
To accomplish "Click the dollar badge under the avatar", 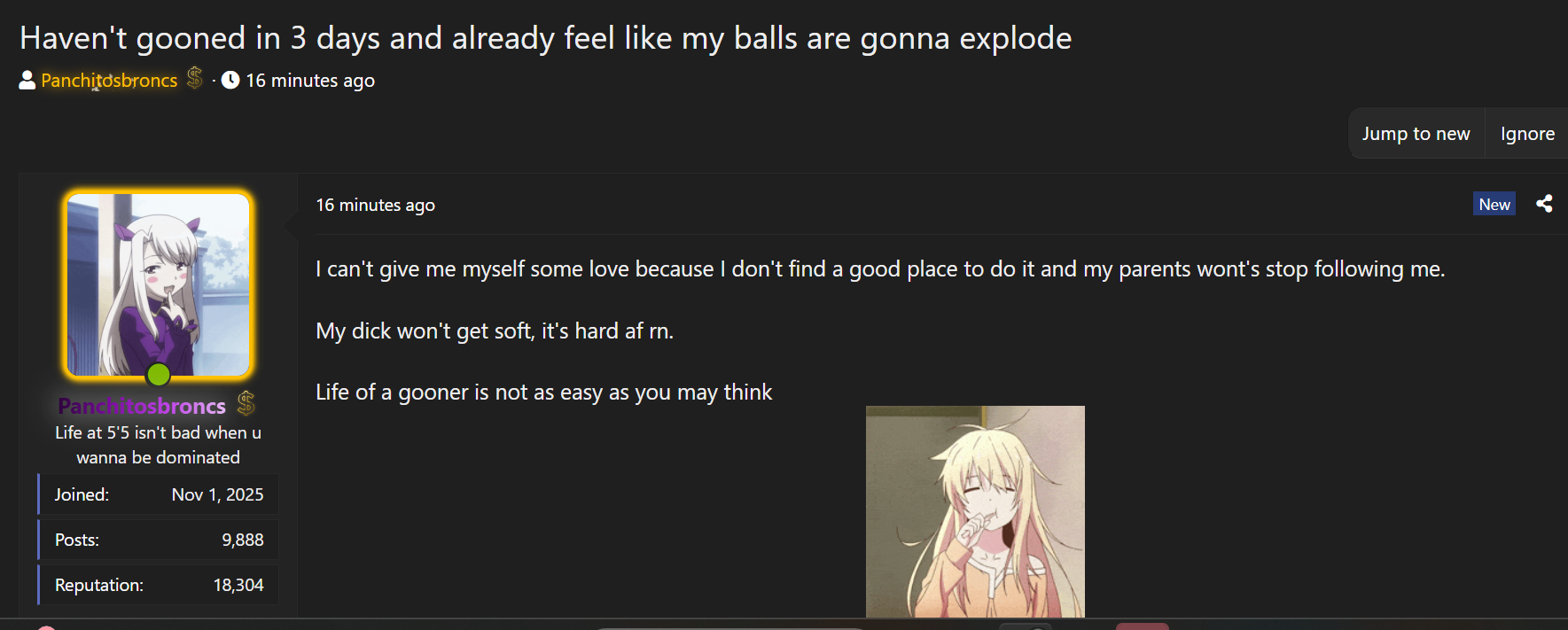I will (246, 404).
